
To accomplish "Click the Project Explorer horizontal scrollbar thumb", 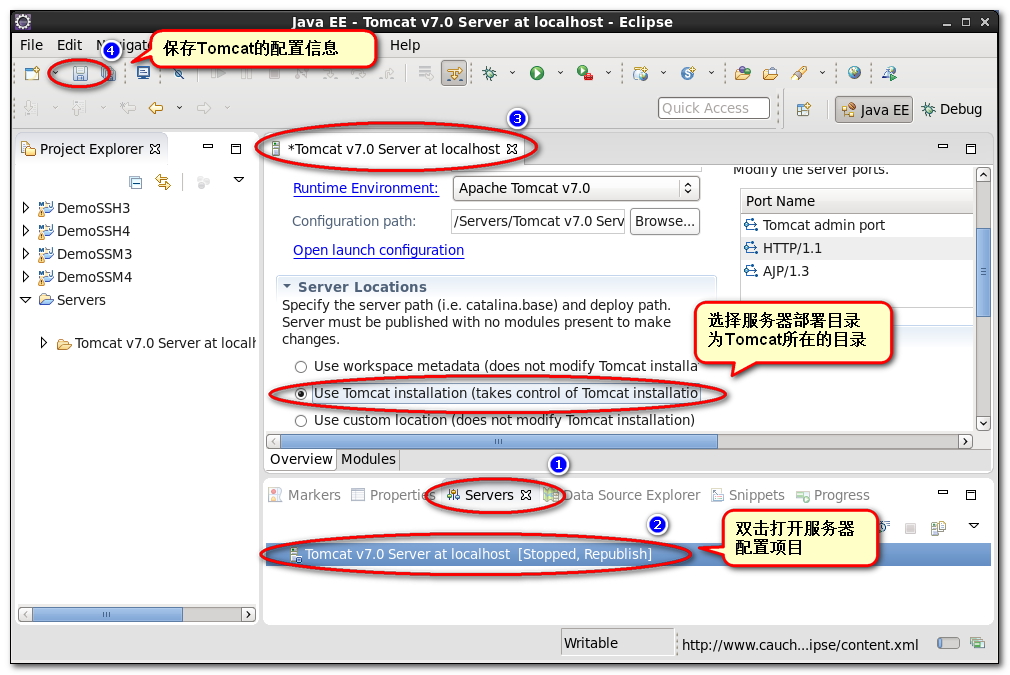I will 107,614.
